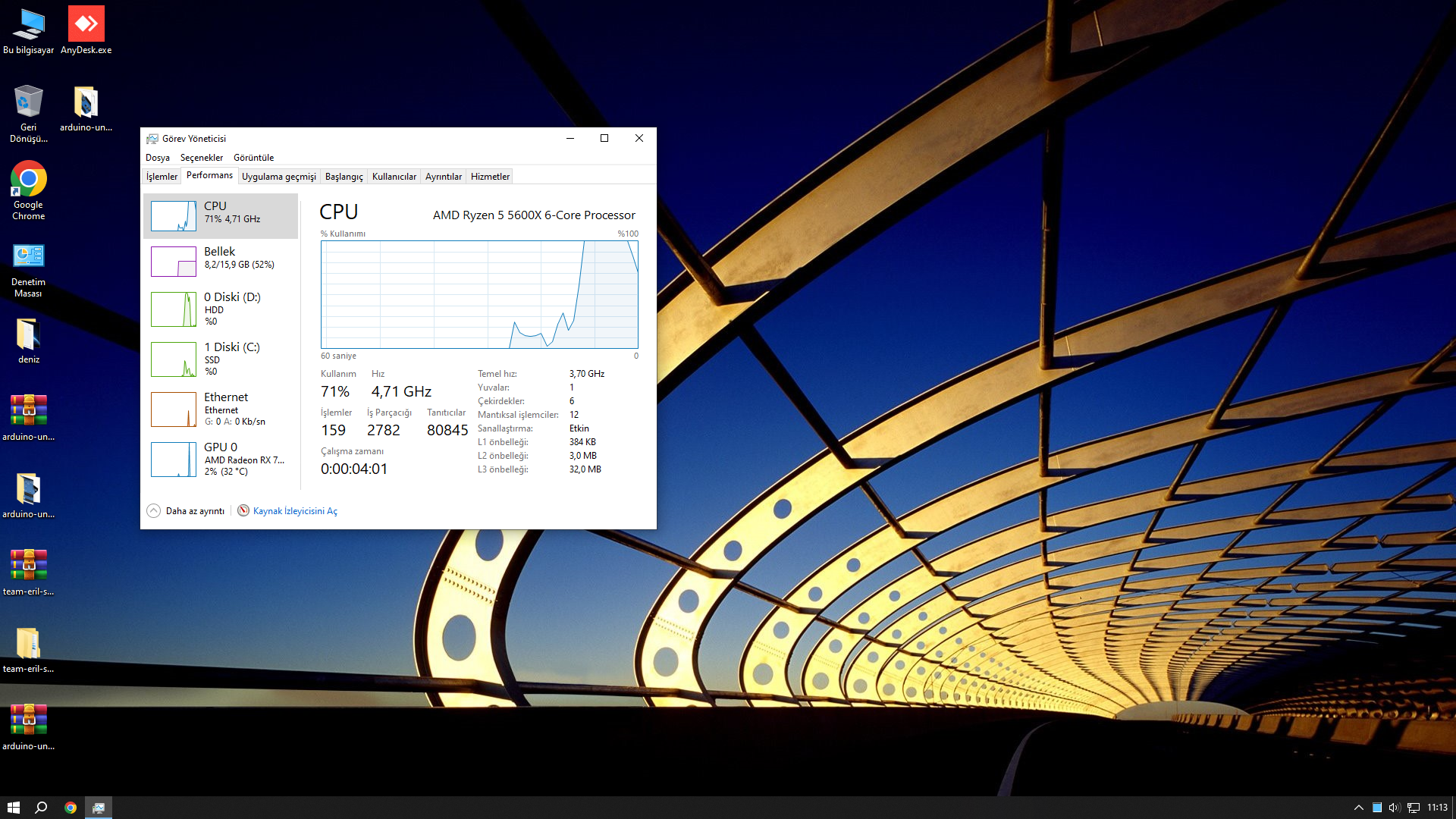Click the L1 önbelleği value 384 KB
1456x819 pixels.
[x=582, y=442]
